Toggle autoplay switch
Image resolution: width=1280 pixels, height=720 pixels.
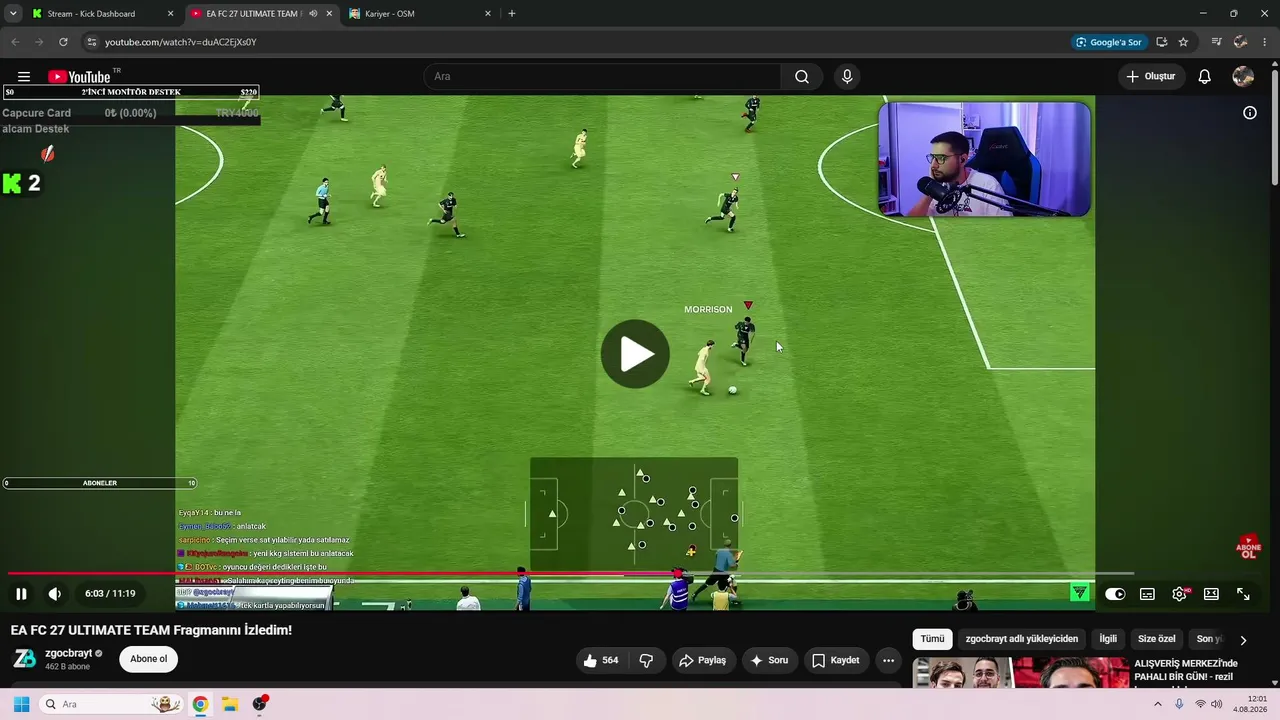coord(1115,594)
